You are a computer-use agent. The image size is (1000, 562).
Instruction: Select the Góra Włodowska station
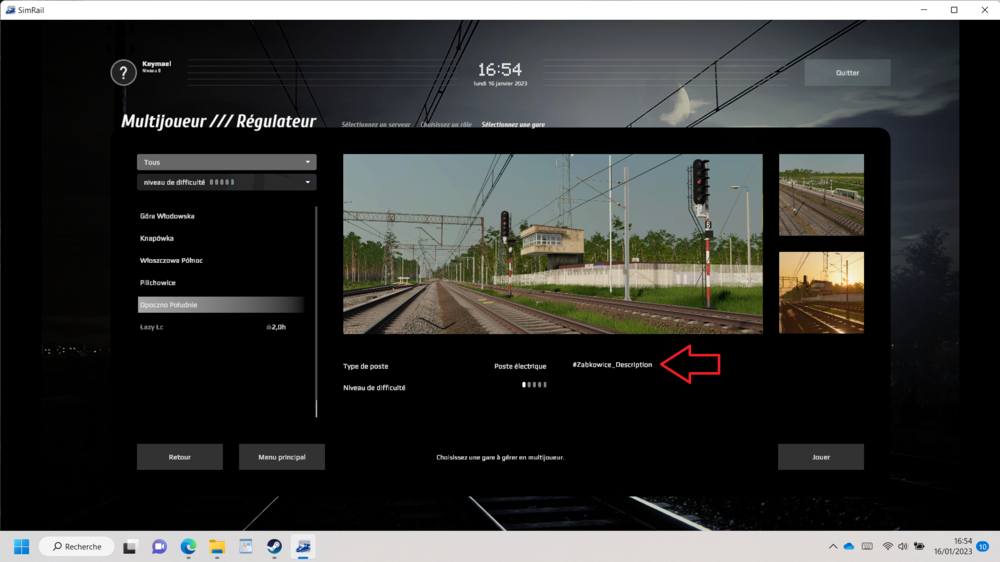(168, 216)
